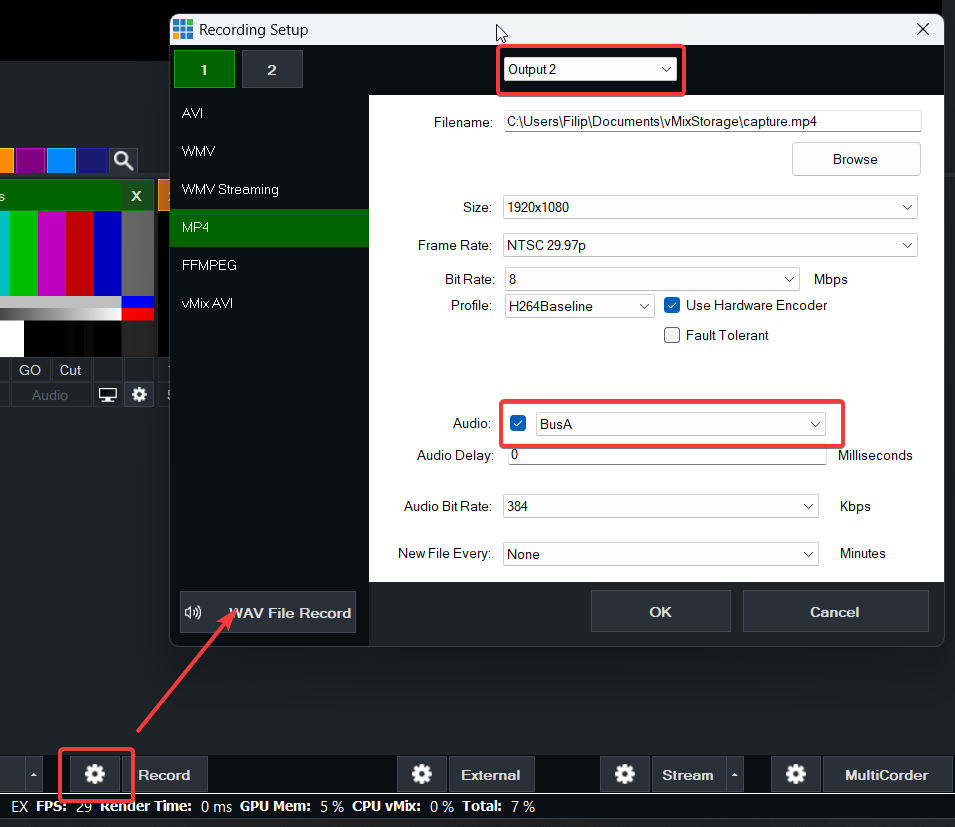Select the WMV format
Image resolution: width=955 pixels, height=827 pixels.
[x=269, y=151]
